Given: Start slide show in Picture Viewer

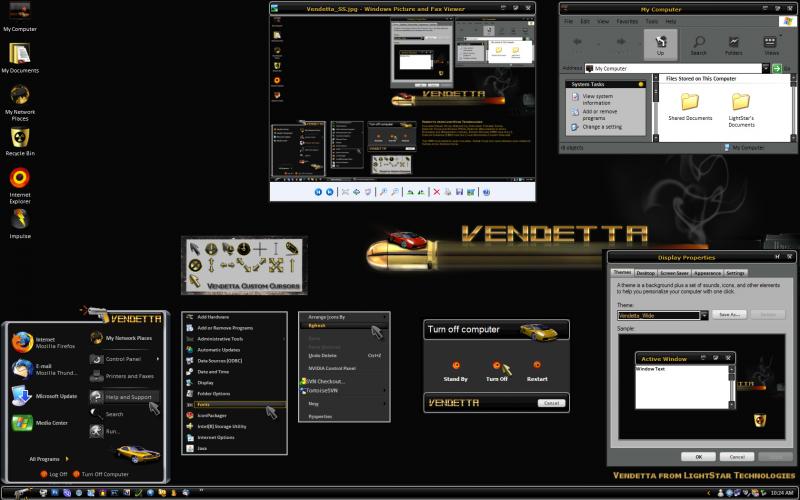Looking at the screenshot, I should point(368,192).
